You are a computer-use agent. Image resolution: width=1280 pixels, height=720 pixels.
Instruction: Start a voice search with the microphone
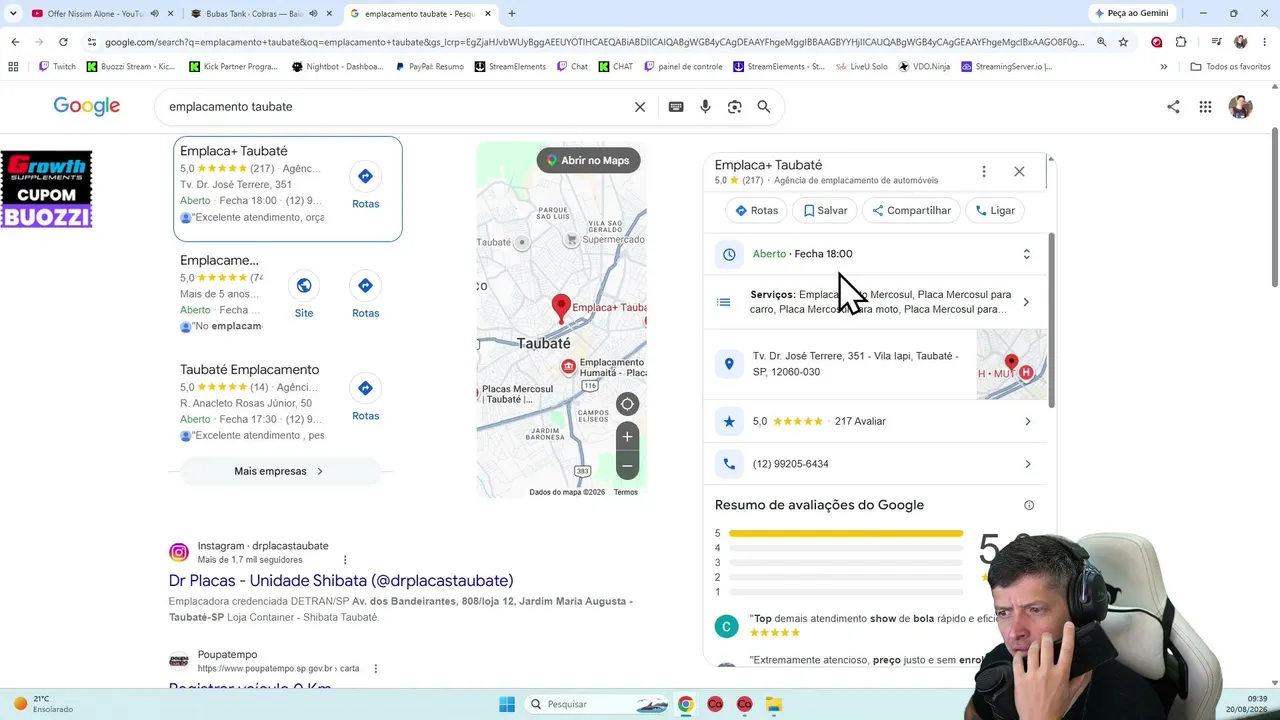[x=705, y=107]
